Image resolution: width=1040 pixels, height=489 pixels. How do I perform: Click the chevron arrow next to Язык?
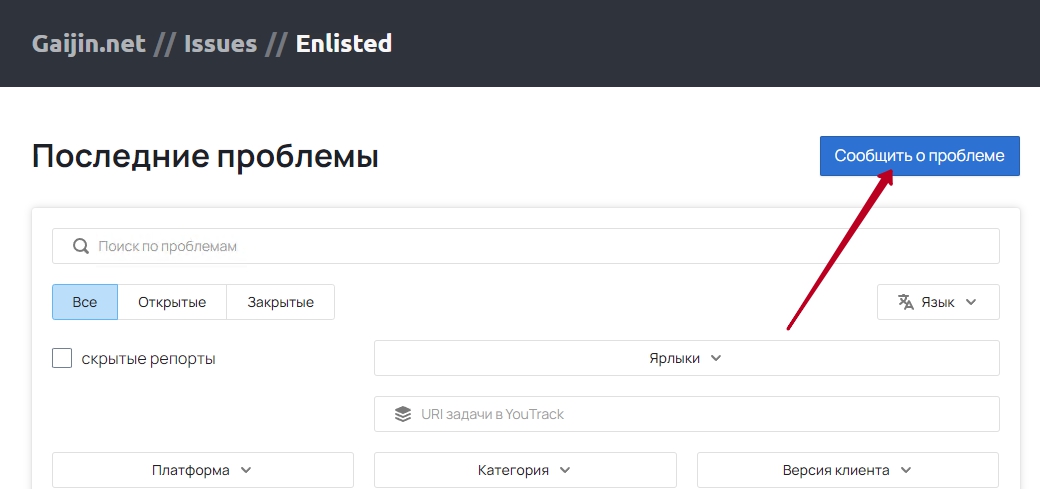click(971, 302)
